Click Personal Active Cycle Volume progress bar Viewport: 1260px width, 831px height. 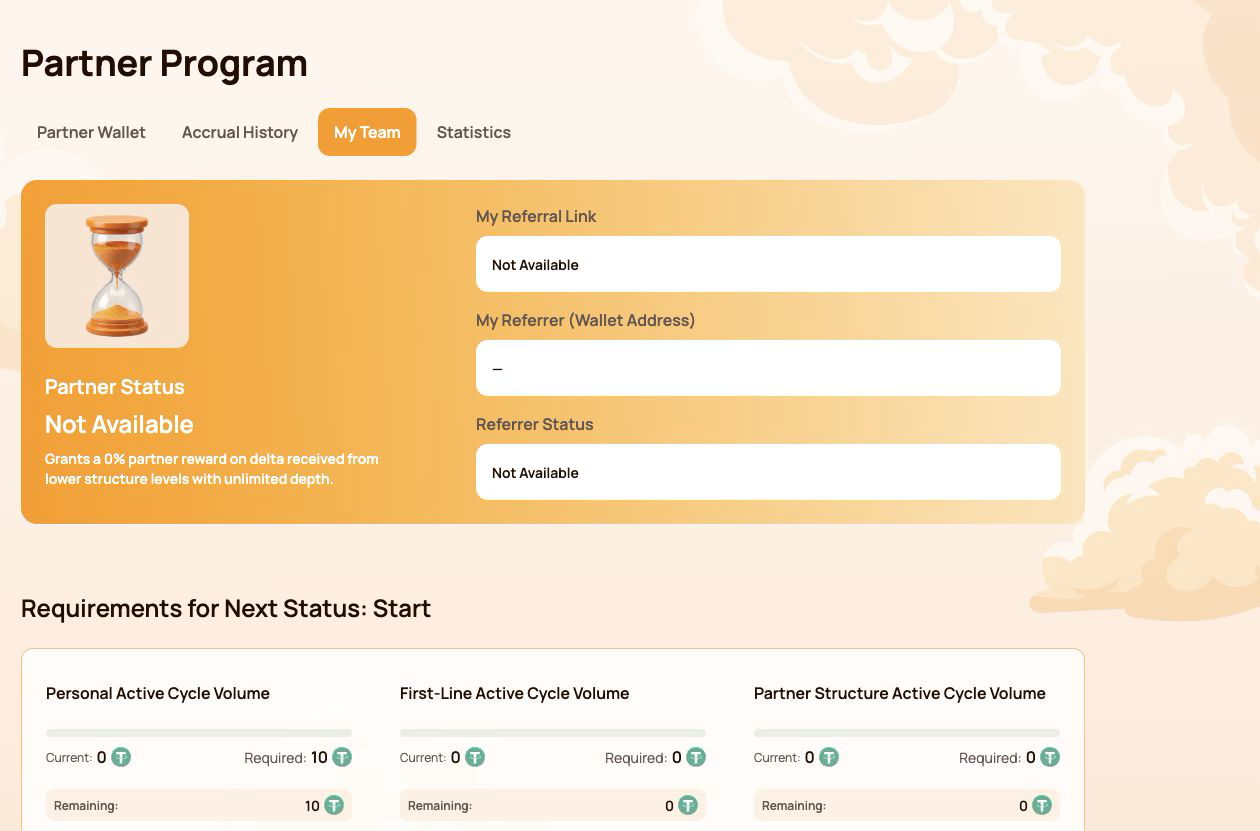(x=199, y=733)
